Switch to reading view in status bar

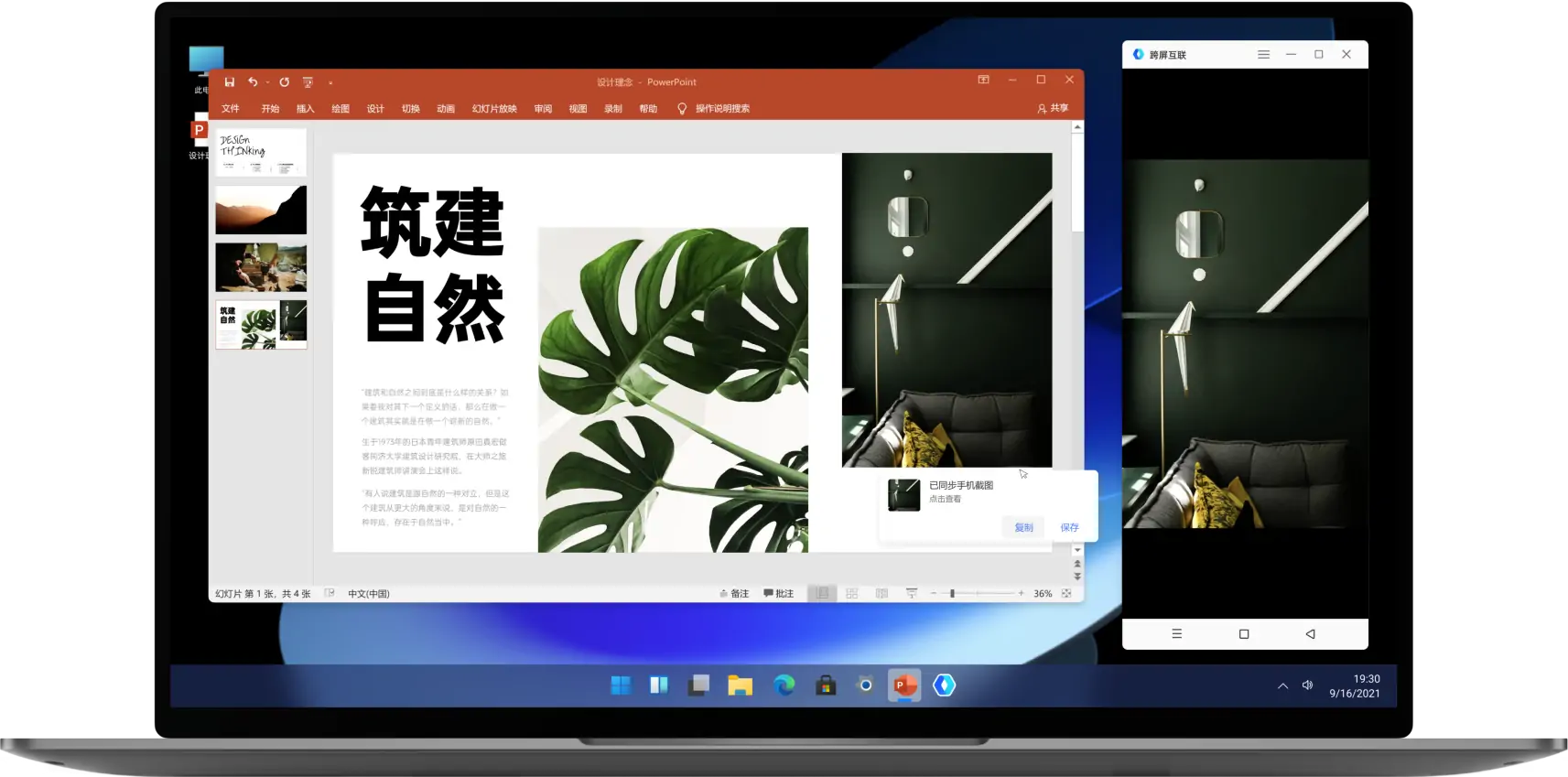pyautogui.click(x=881, y=594)
